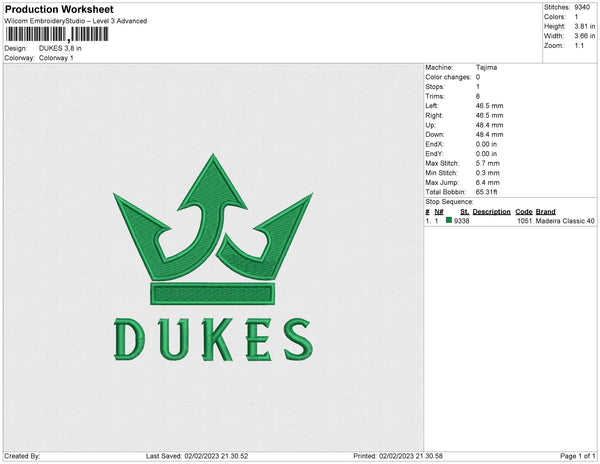Click the 'Code' column header
The image size is (600, 464).
point(524,212)
